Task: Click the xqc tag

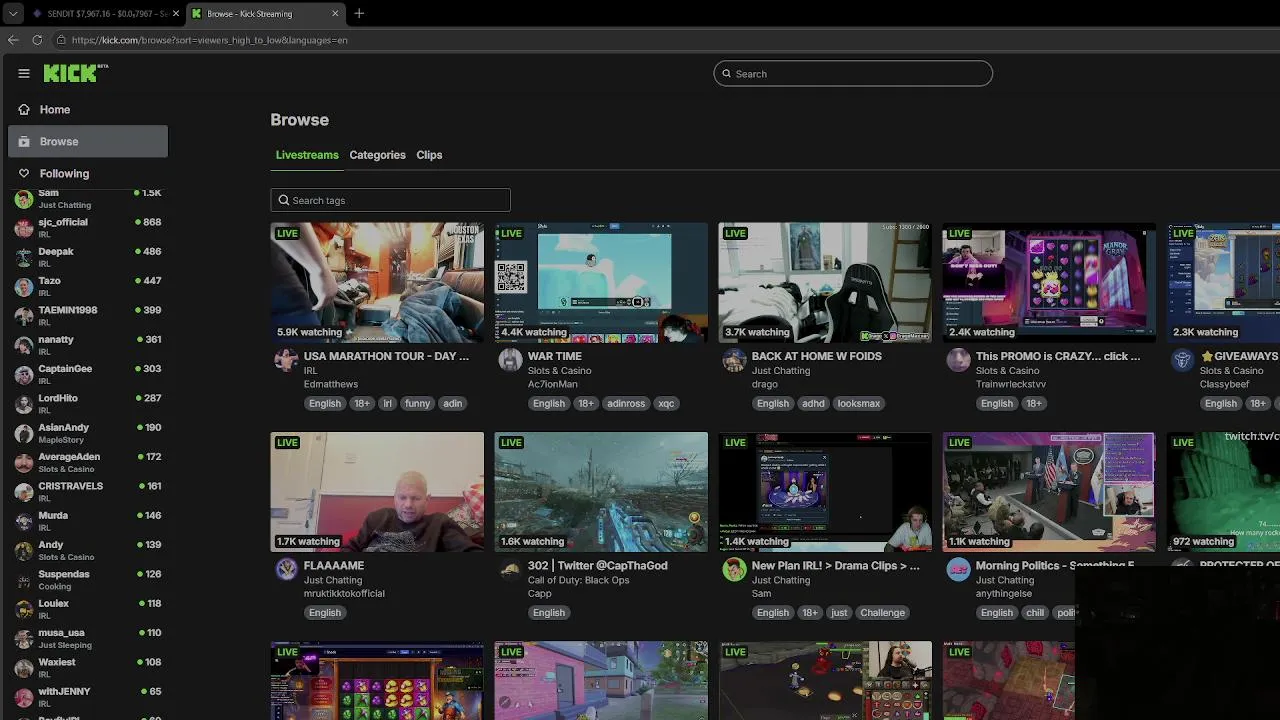Action: (x=666, y=403)
